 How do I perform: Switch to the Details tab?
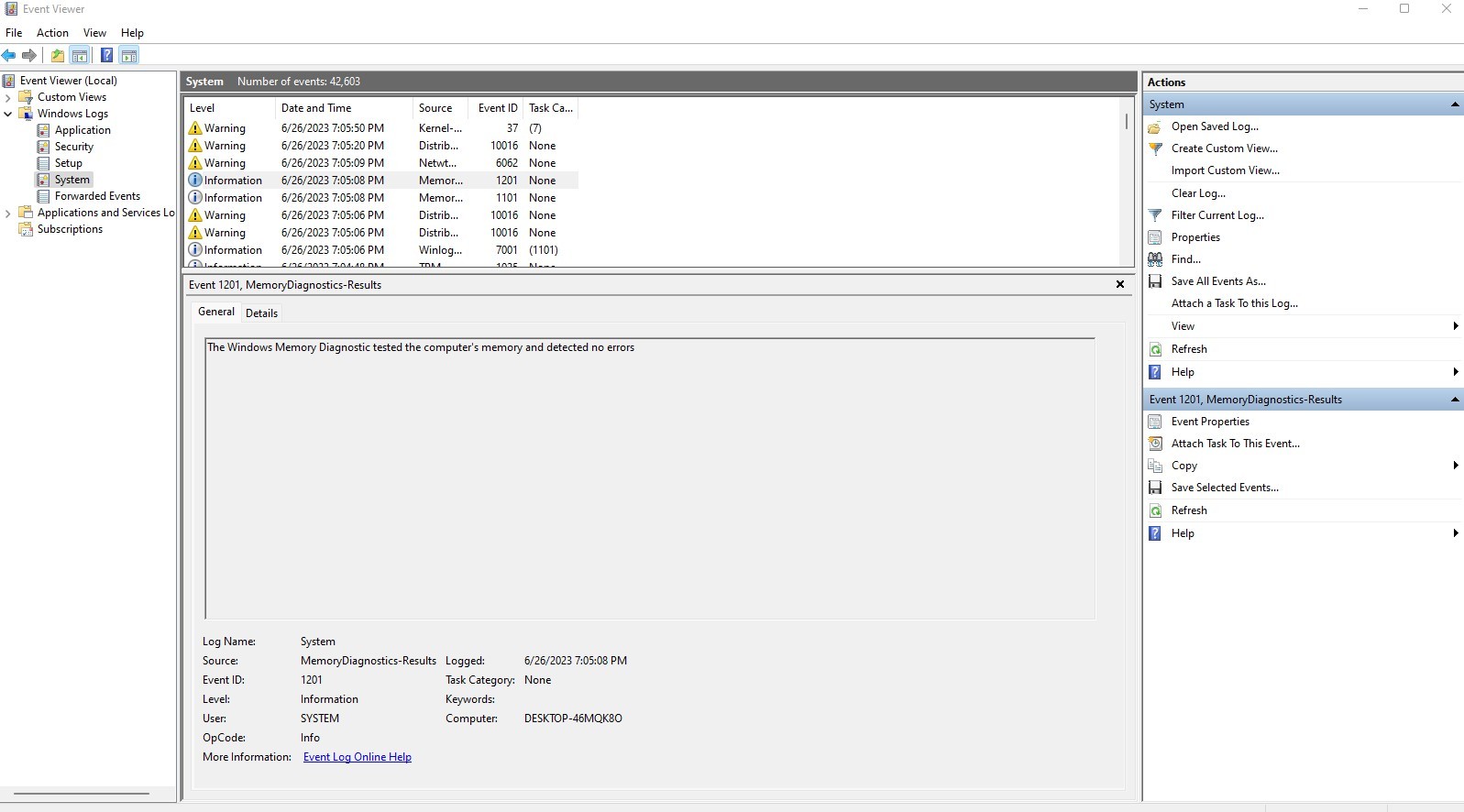(261, 313)
